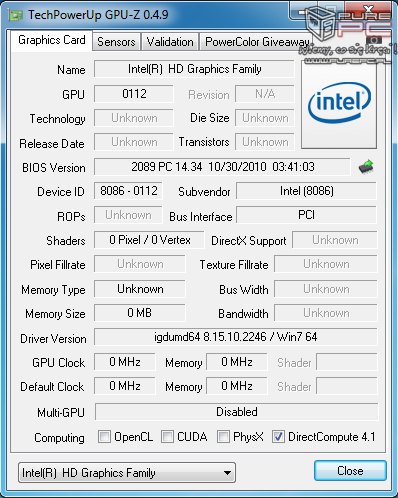Viewport: 398px width, 498px height.
Task: Click the Device ID value 8086 - 0112
Action: tap(128, 191)
